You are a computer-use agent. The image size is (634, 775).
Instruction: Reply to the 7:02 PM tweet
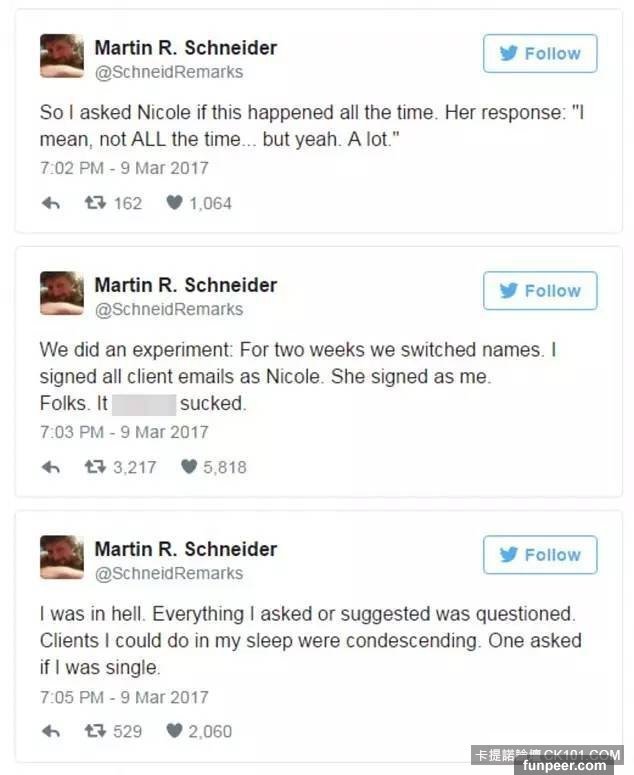(50, 203)
